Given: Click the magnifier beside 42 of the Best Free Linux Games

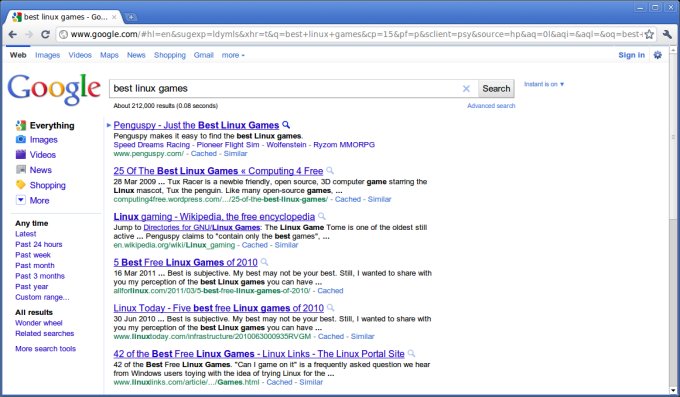Looking at the screenshot, I should tap(411, 353).
